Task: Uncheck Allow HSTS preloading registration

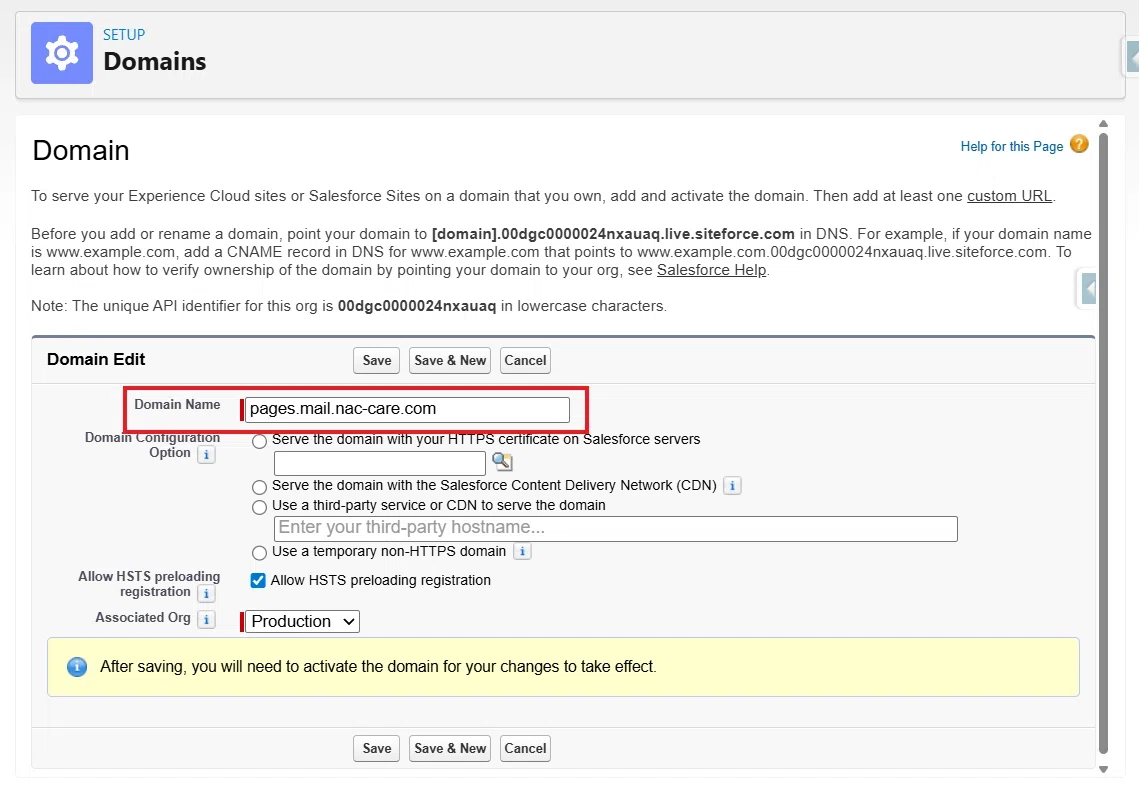Action: [x=258, y=580]
